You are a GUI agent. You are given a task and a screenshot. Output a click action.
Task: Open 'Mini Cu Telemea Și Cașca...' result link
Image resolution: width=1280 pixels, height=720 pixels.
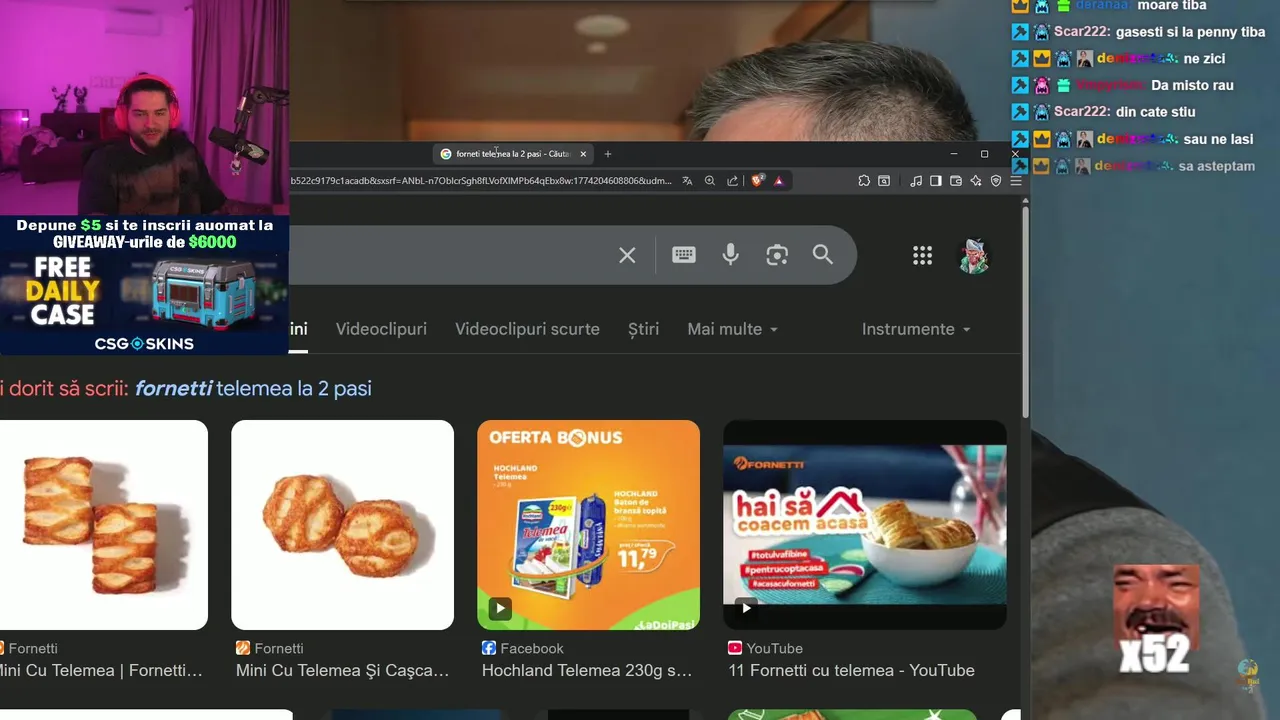pos(342,670)
